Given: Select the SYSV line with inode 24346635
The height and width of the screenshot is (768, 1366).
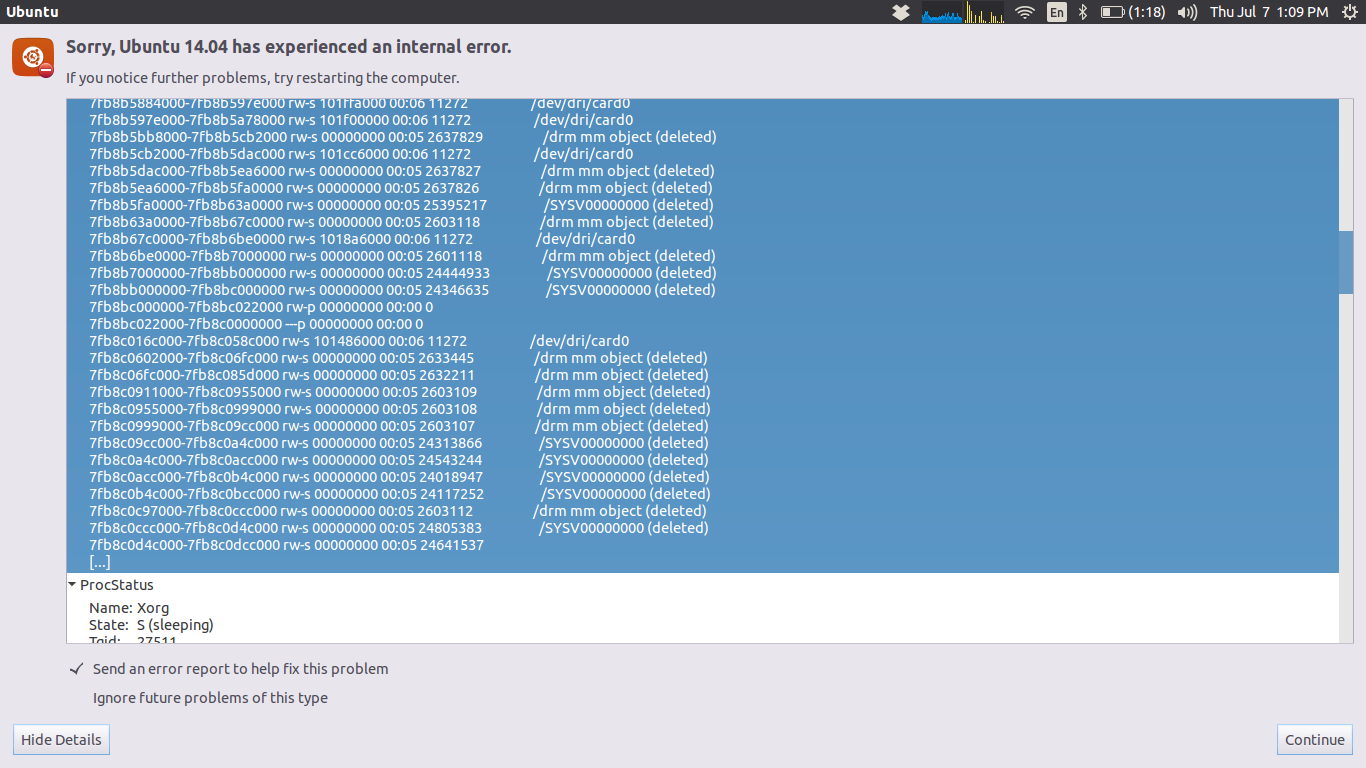Looking at the screenshot, I should point(402,290).
